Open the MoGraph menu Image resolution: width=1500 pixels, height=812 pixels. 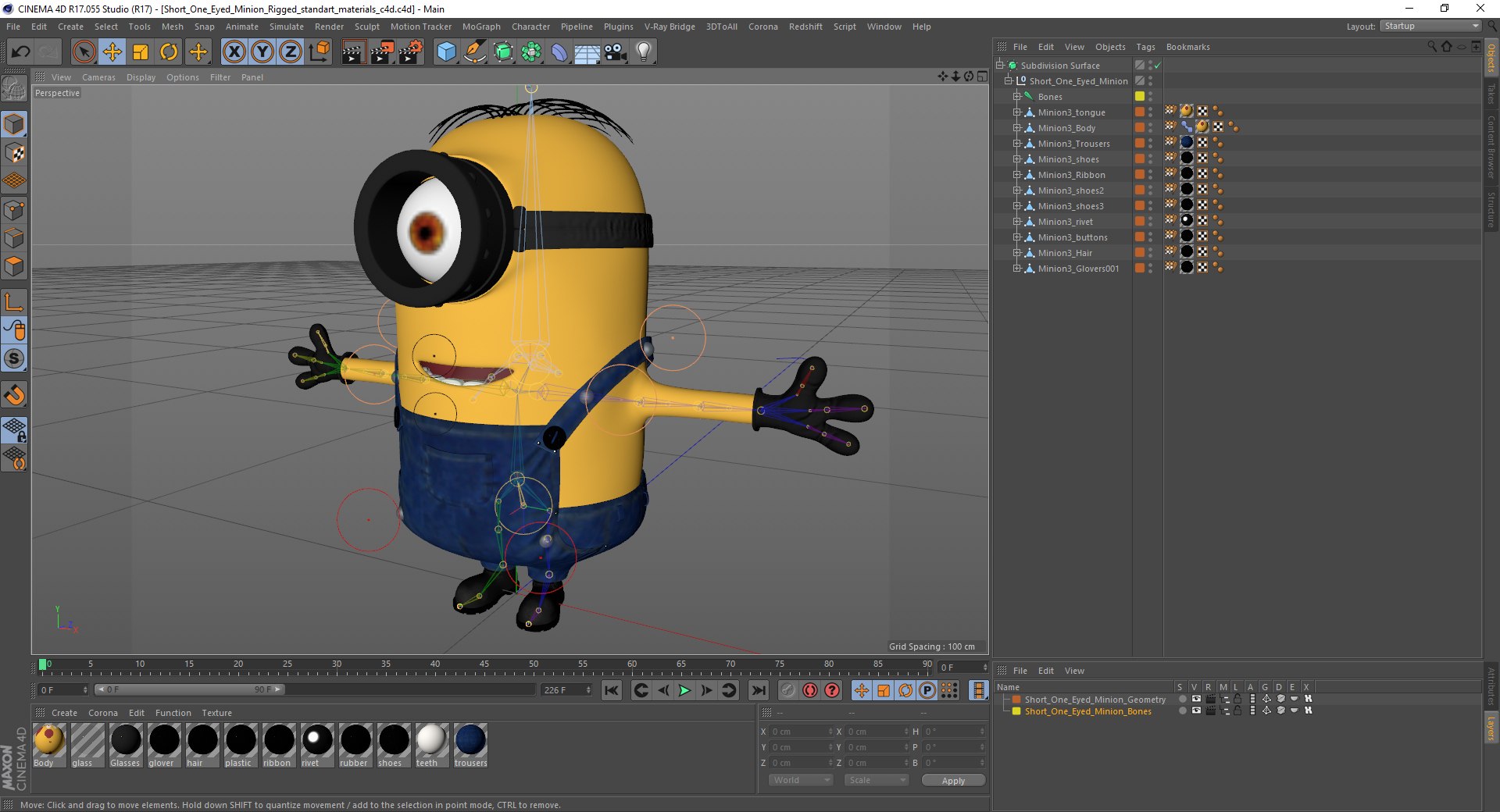(481, 27)
